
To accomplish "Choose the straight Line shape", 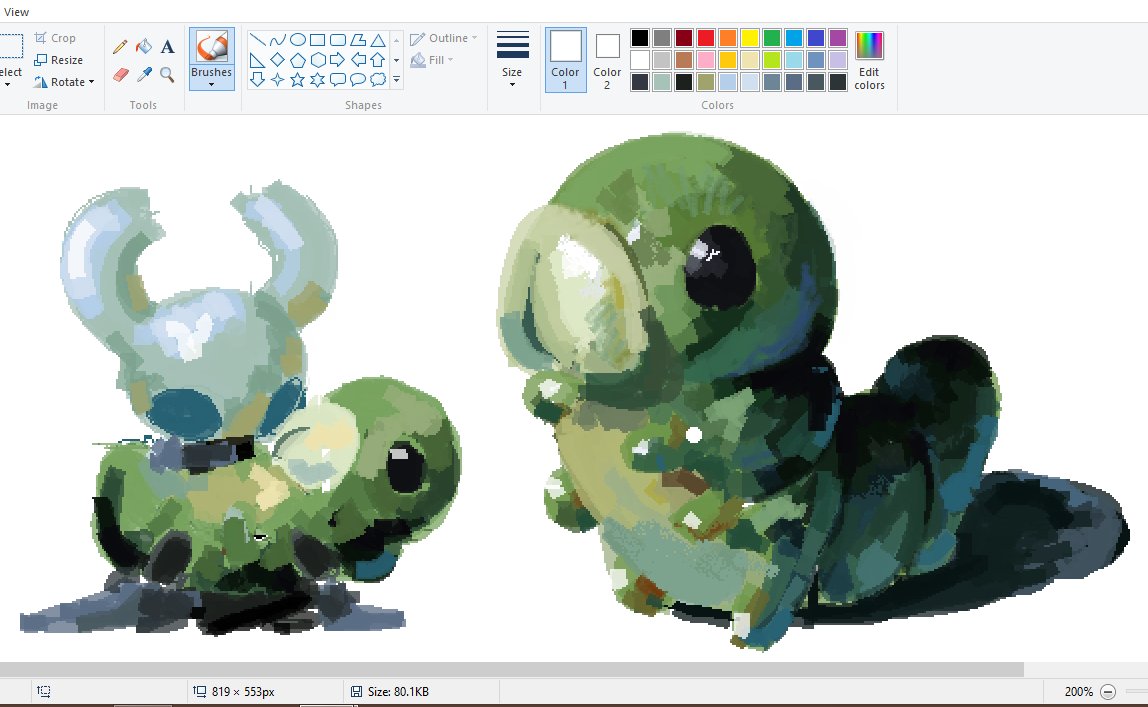I will tap(257, 40).
